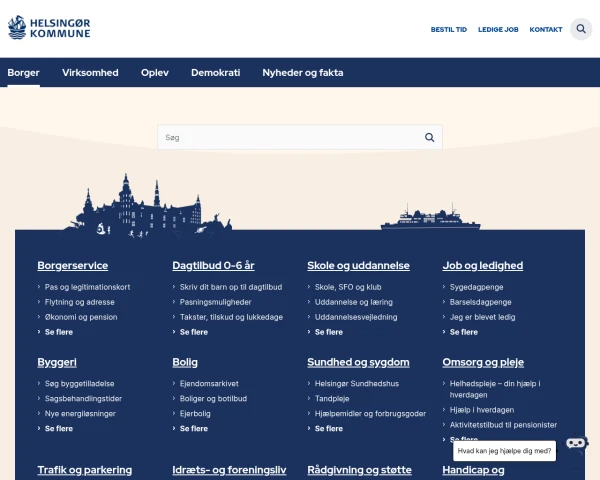Go to Hjælpemidler og forbrugsgoder
The width and height of the screenshot is (600, 480).
tap(370, 414)
